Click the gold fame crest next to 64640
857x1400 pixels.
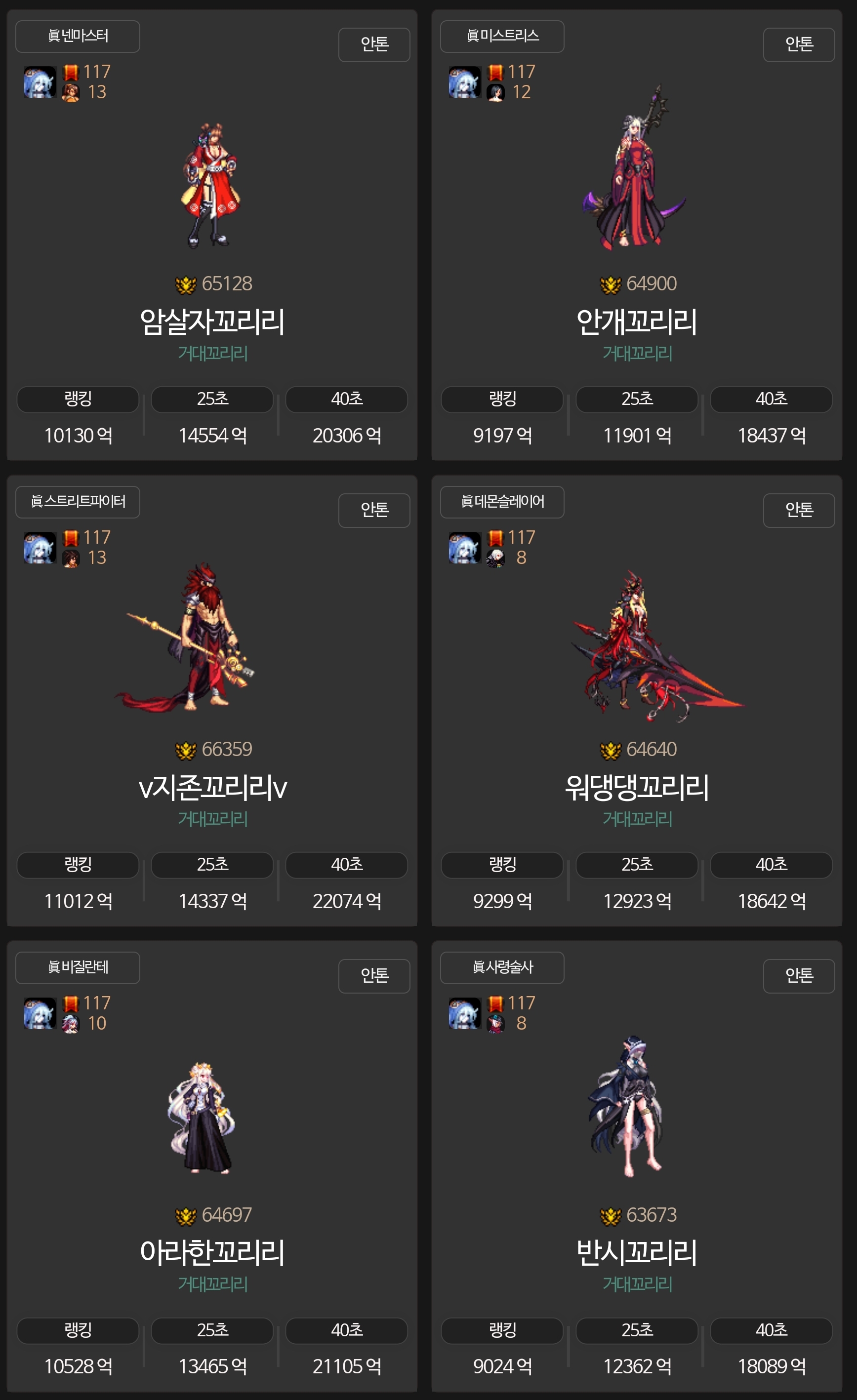tap(611, 750)
